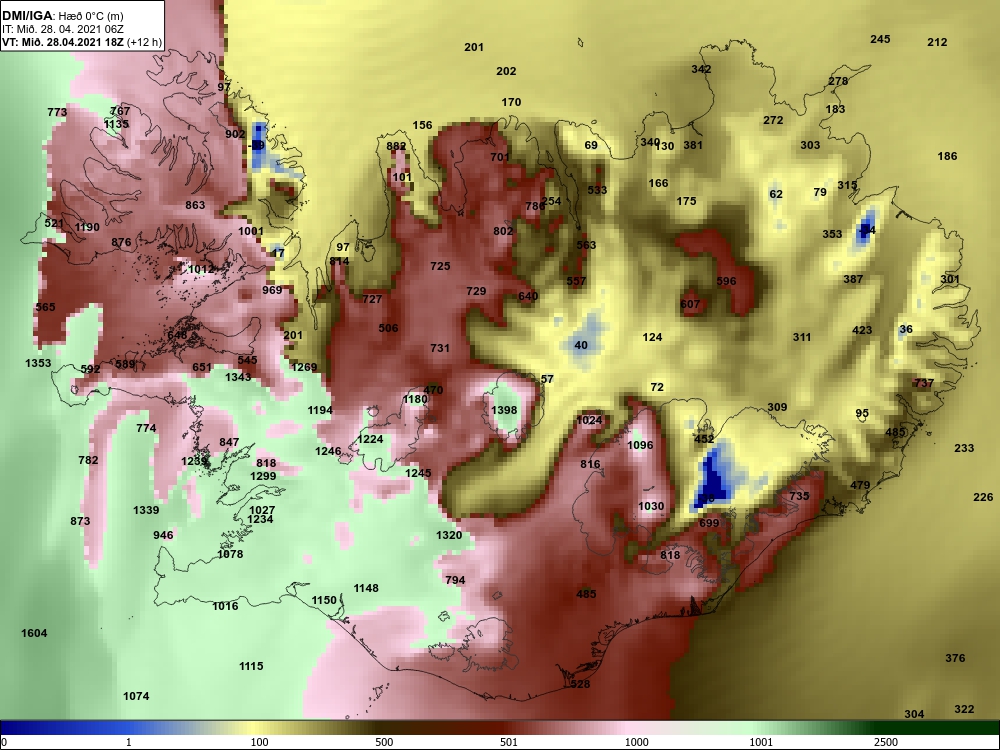Click the map value '1115'
1000x750 pixels.
(251, 666)
